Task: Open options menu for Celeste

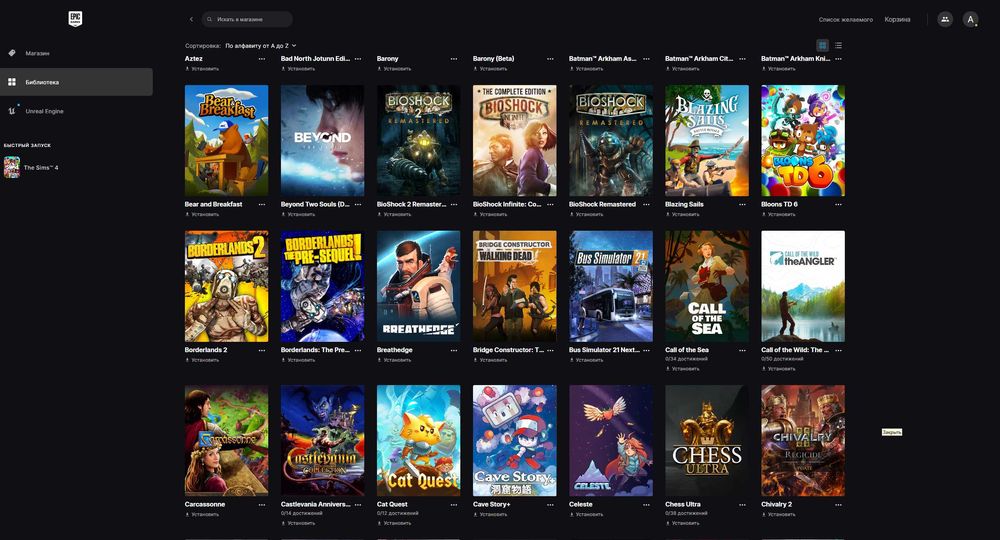Action: pos(646,504)
